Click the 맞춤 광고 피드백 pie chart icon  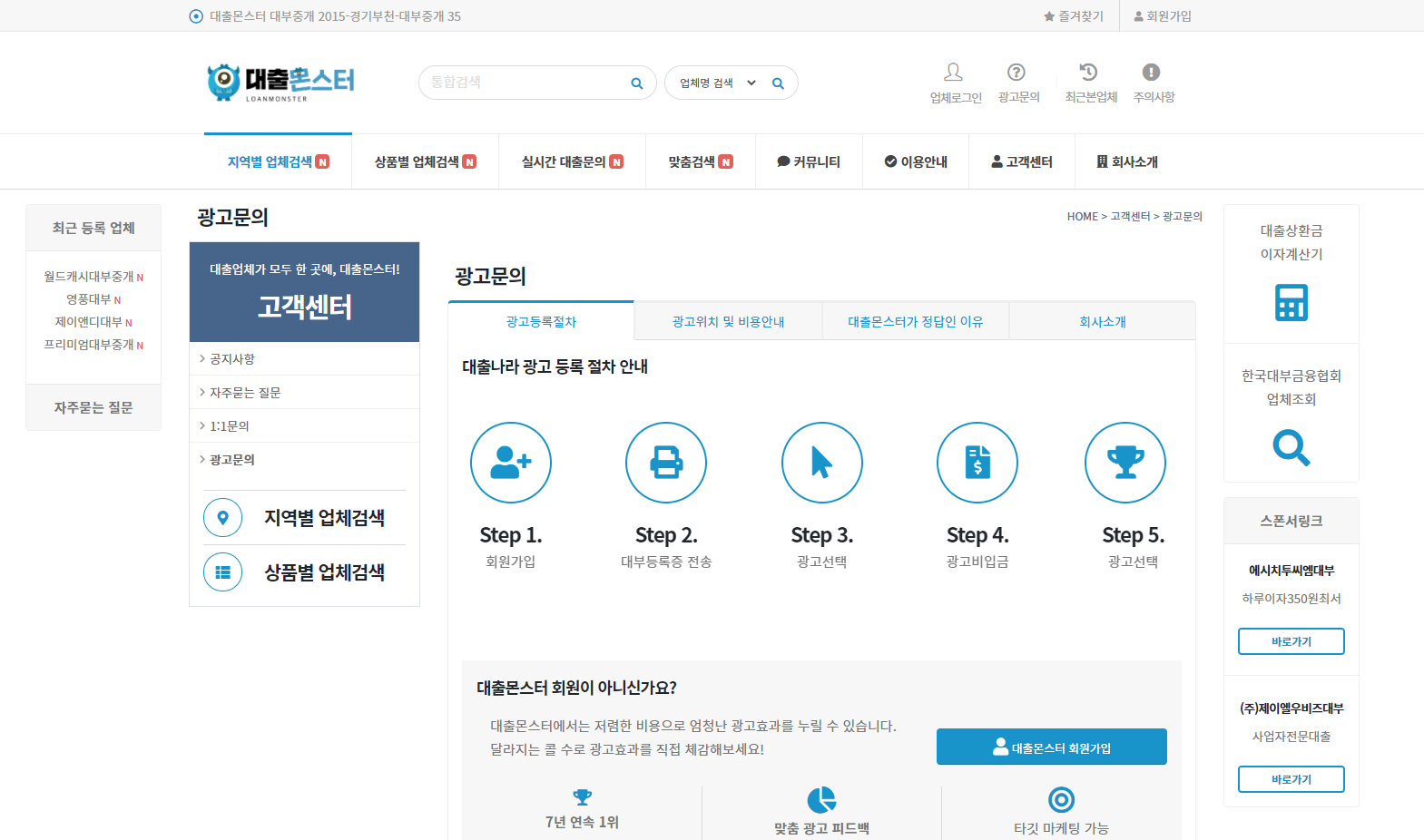coord(821,800)
